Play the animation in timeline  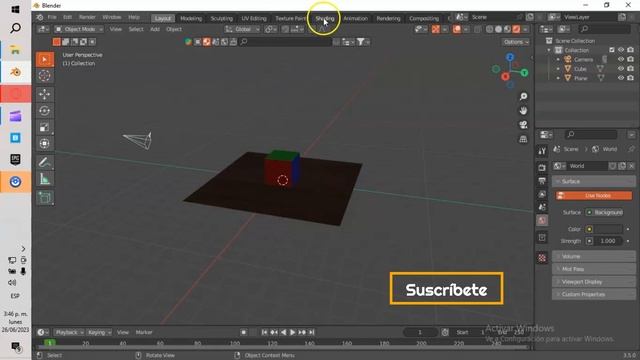293,332
